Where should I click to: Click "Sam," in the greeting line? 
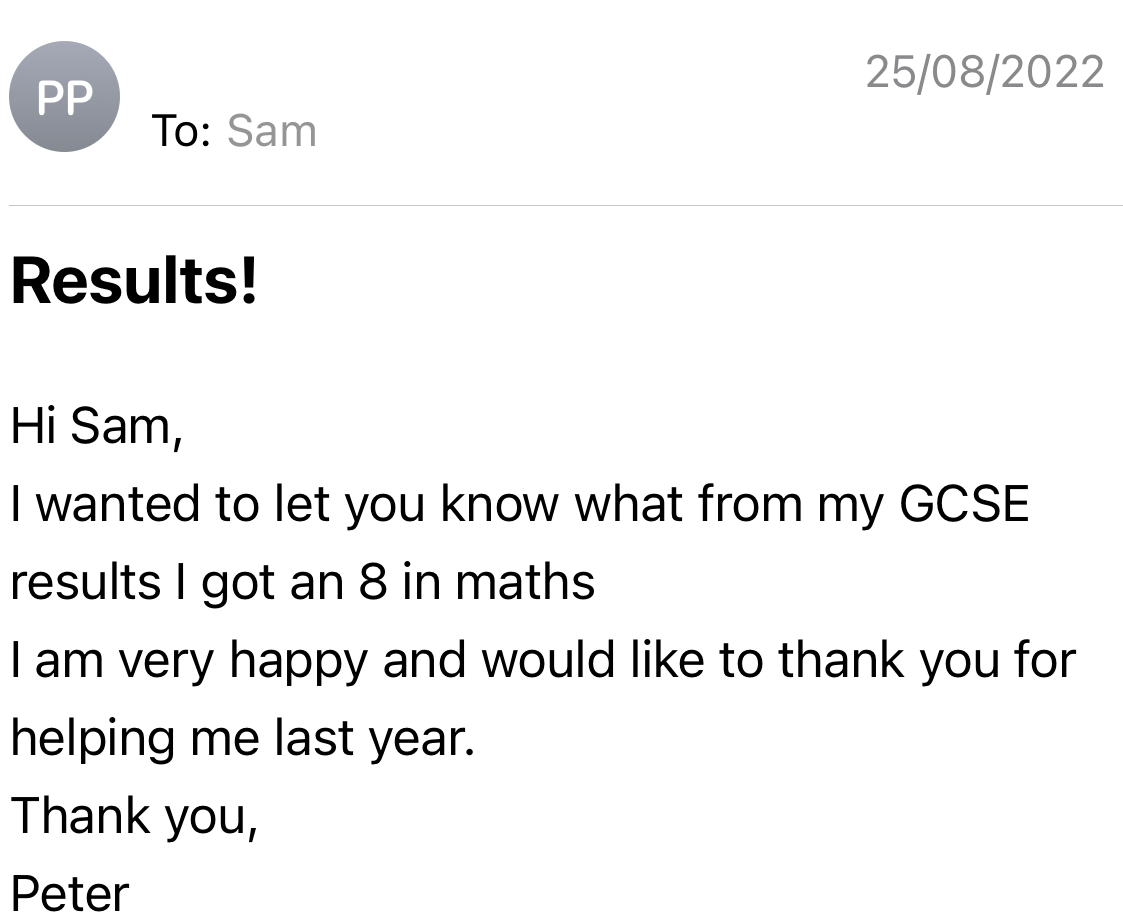tap(127, 427)
